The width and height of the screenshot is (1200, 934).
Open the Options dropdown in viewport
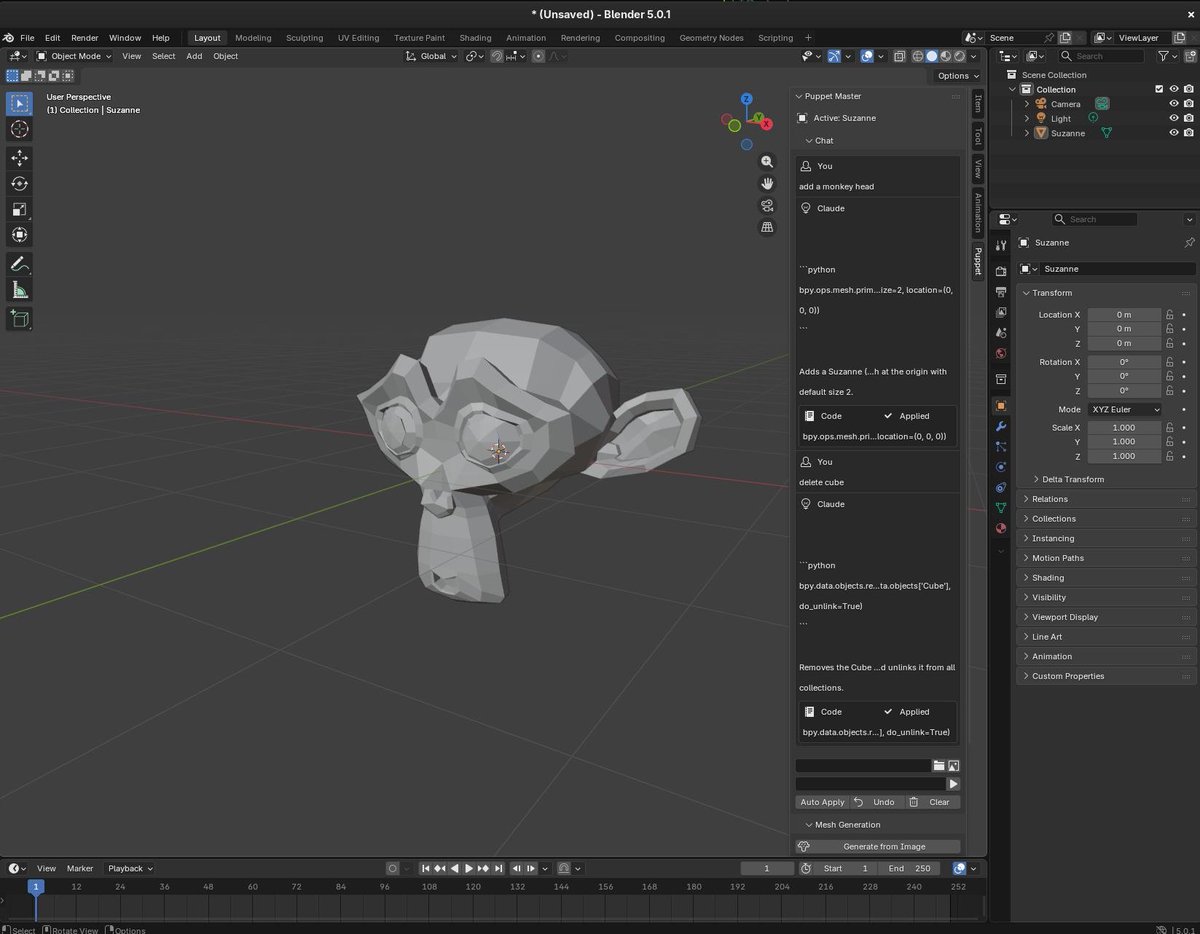[x=958, y=76]
